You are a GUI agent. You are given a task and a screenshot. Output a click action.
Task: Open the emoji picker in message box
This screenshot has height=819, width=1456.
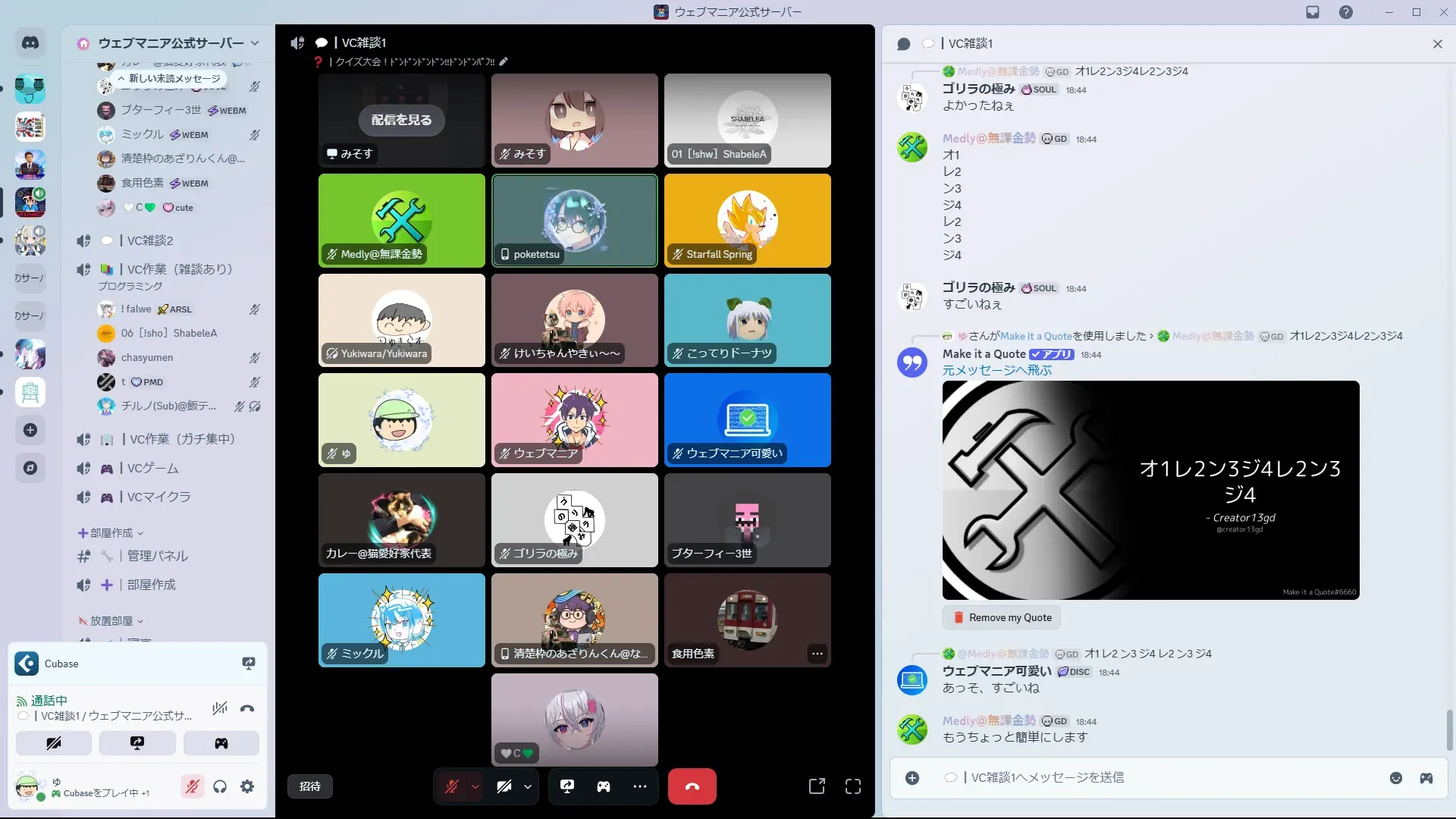coord(1396,778)
